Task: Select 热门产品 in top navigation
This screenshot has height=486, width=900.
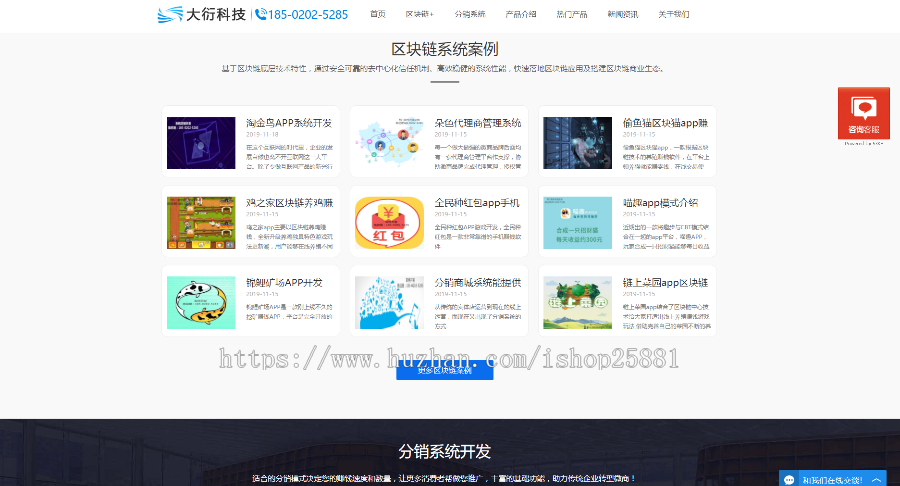Action: pyautogui.click(x=572, y=14)
